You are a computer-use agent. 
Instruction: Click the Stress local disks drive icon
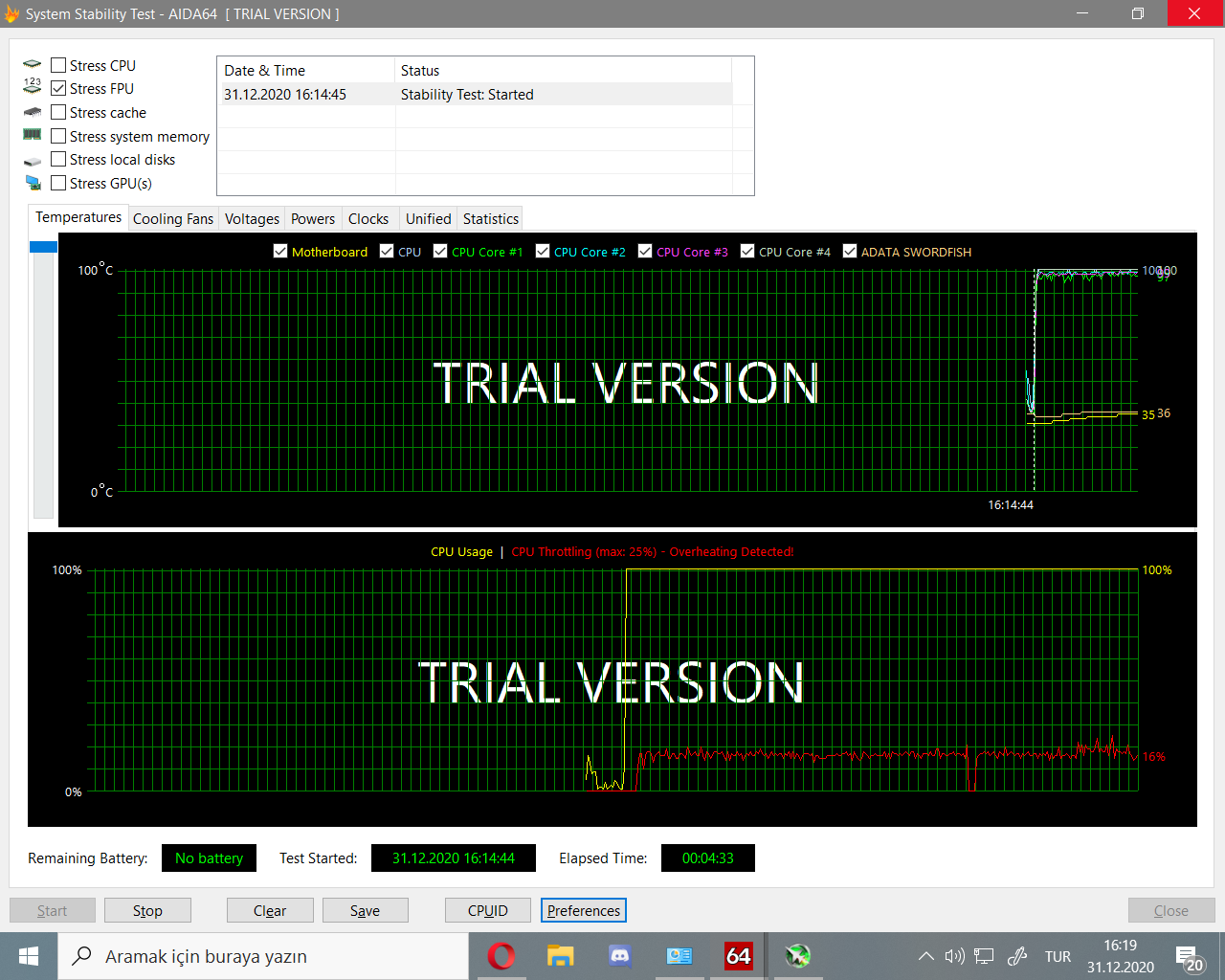pyautogui.click(x=32, y=161)
